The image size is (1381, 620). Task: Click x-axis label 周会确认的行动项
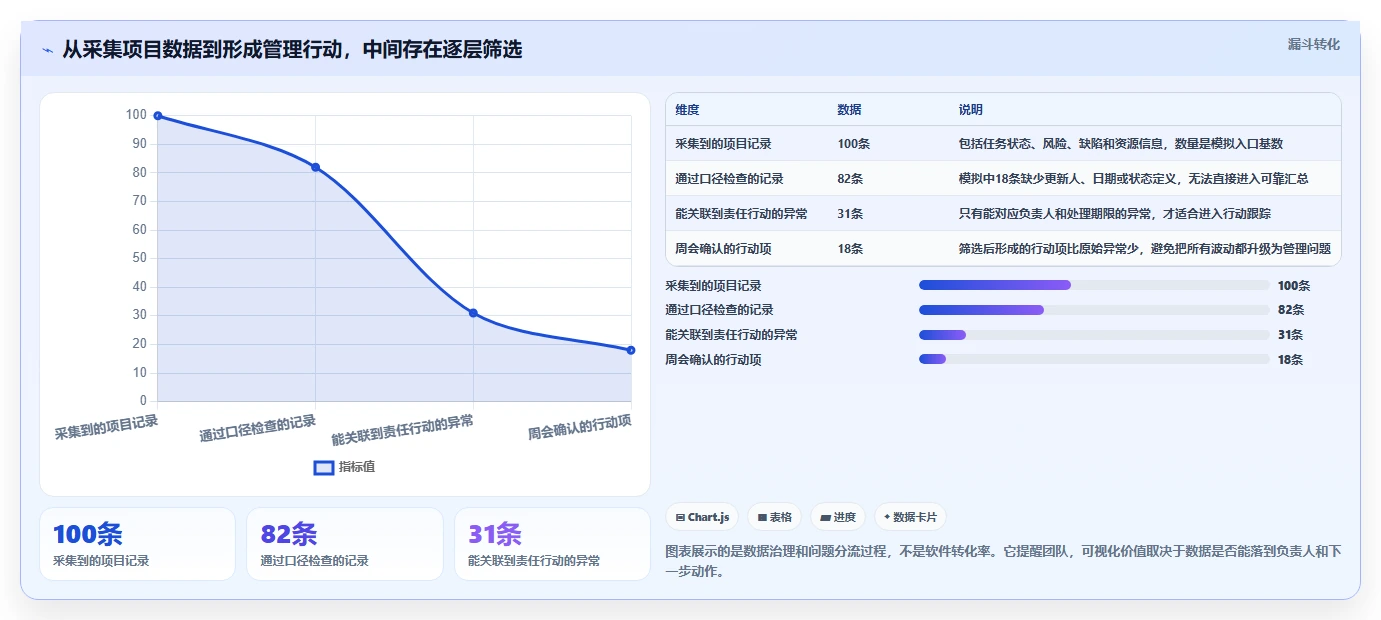tap(580, 428)
